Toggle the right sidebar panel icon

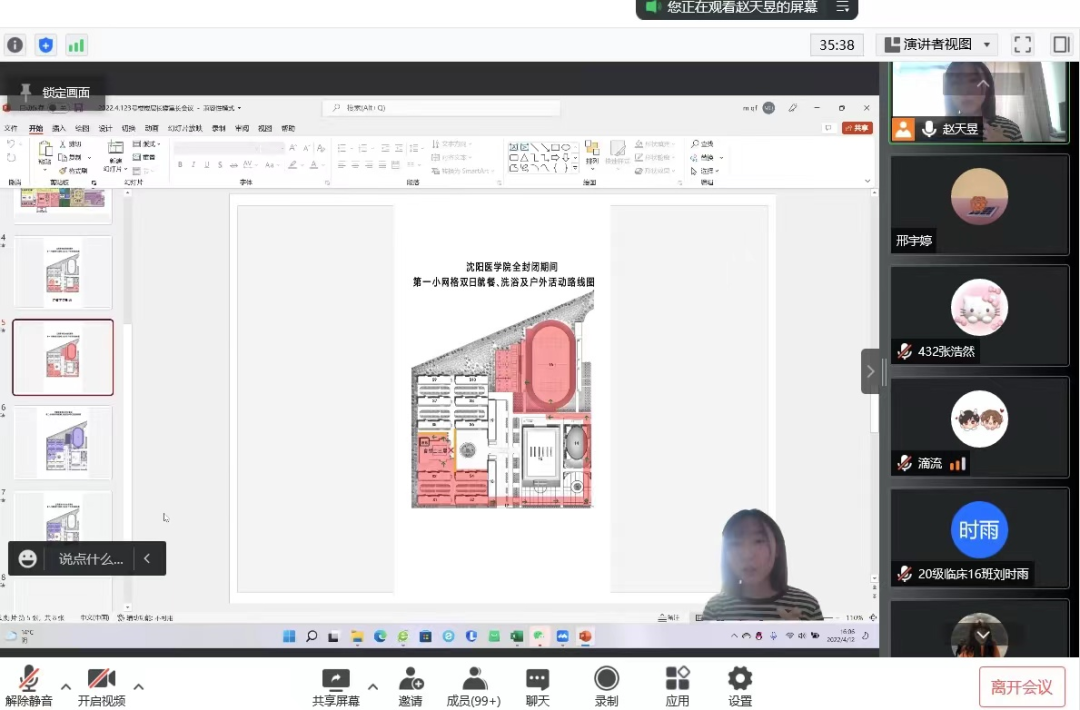1061,44
